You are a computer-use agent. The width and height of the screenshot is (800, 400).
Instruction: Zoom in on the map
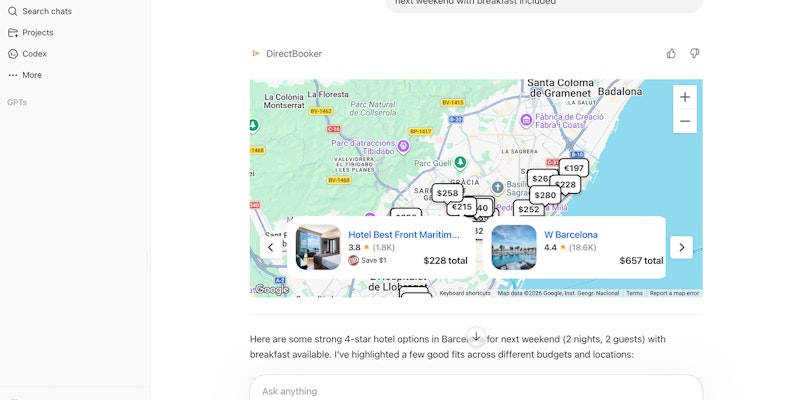tap(685, 97)
